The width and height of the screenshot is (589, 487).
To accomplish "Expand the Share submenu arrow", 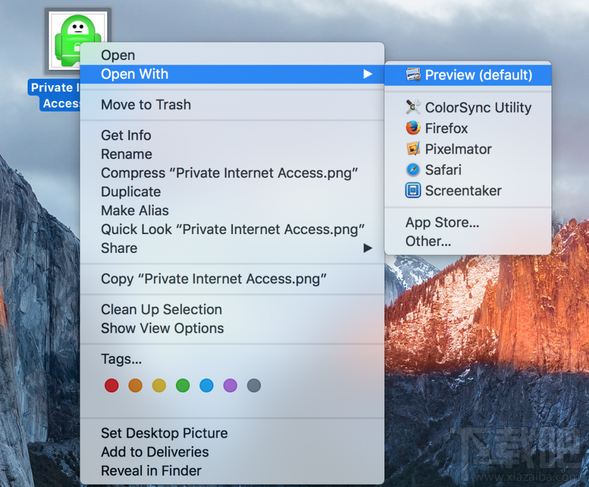I will point(368,248).
